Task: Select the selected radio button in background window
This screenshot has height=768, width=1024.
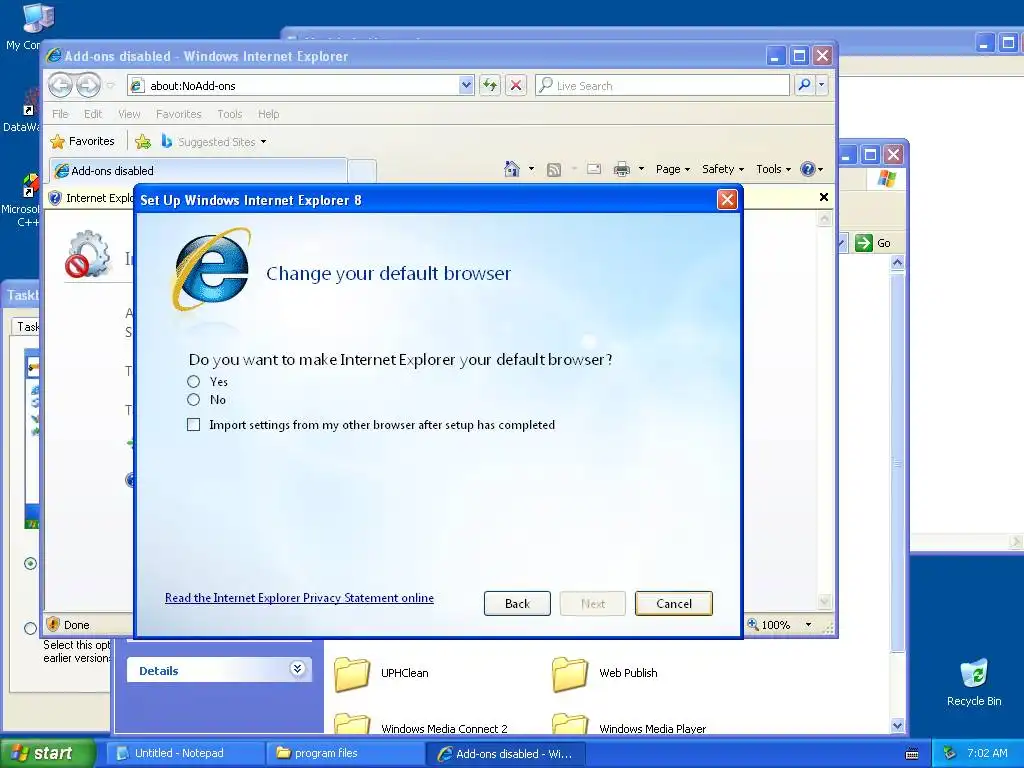Action: [x=30, y=563]
